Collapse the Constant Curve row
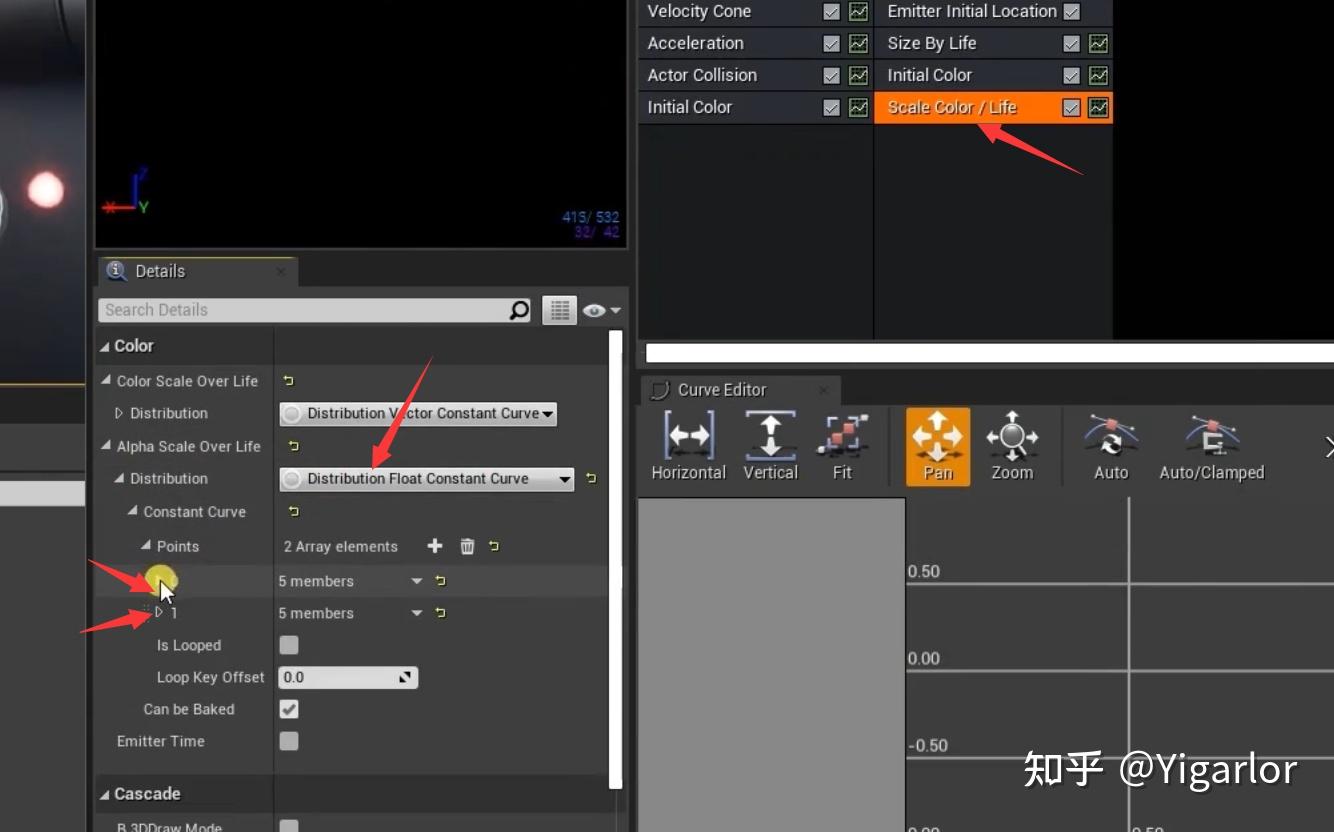Viewport: 1334px width, 832px height. point(133,511)
